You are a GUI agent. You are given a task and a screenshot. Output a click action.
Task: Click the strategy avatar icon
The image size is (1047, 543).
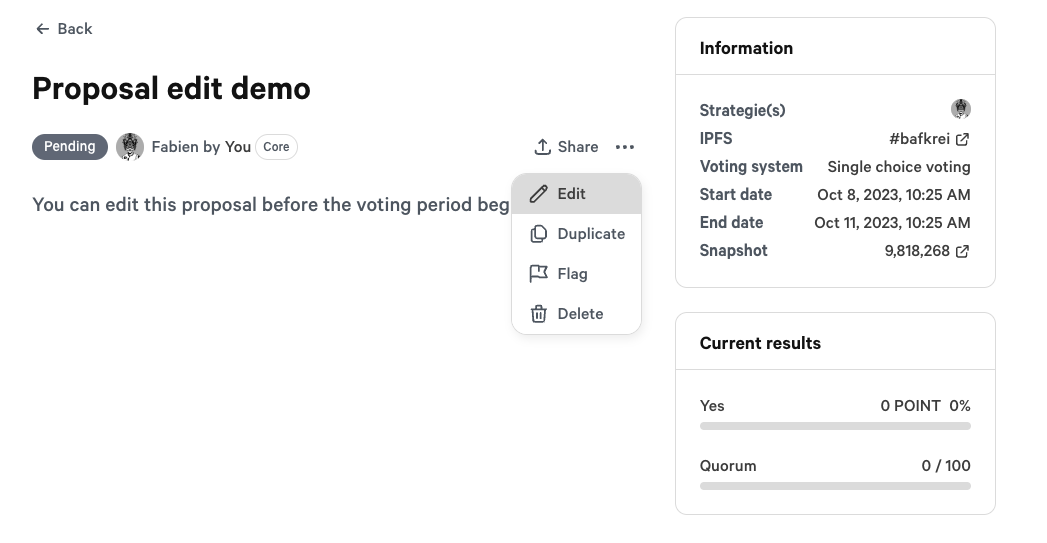click(x=960, y=109)
